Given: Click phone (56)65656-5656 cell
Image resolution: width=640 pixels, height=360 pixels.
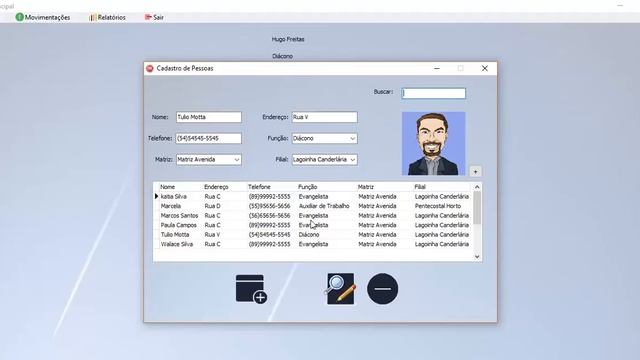Looking at the screenshot, I should pyautogui.click(x=269, y=216).
